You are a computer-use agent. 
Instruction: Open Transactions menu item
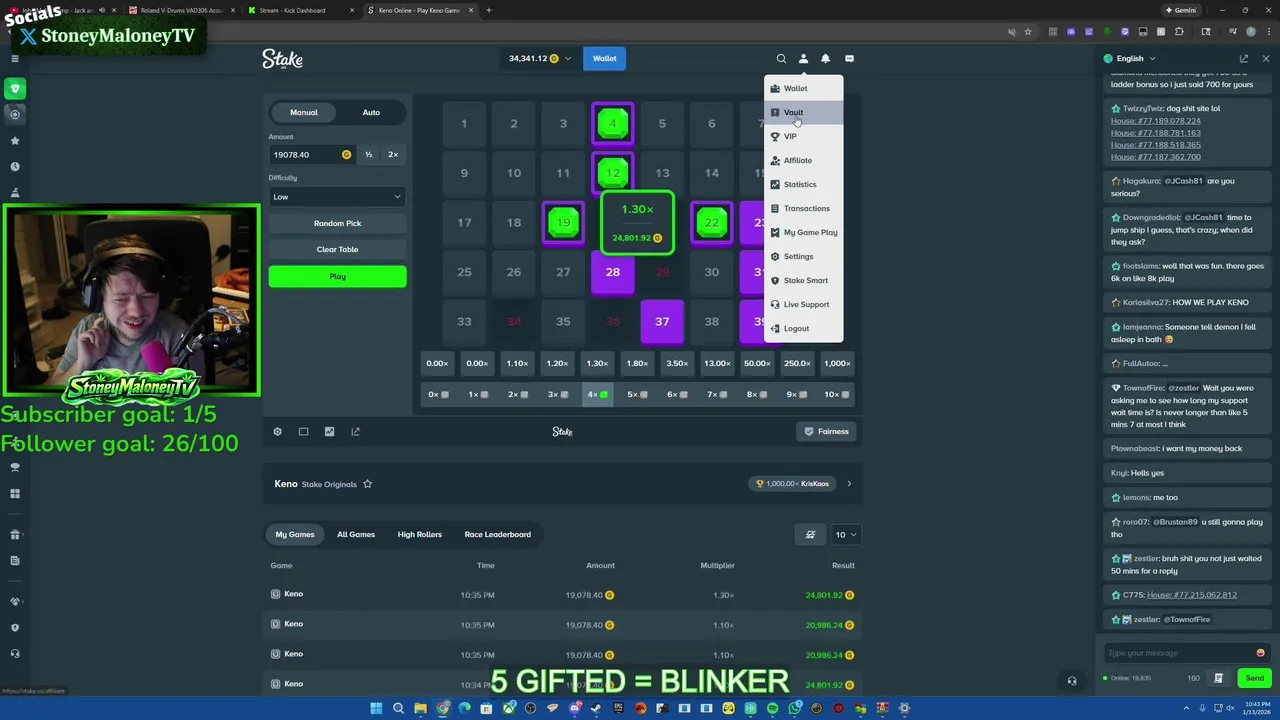803,208
